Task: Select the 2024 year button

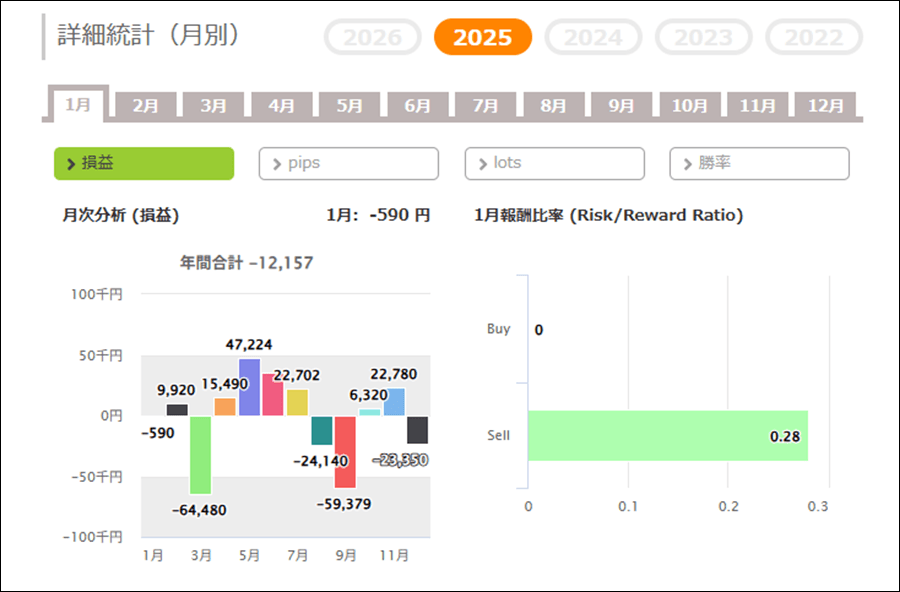Action: click(593, 38)
